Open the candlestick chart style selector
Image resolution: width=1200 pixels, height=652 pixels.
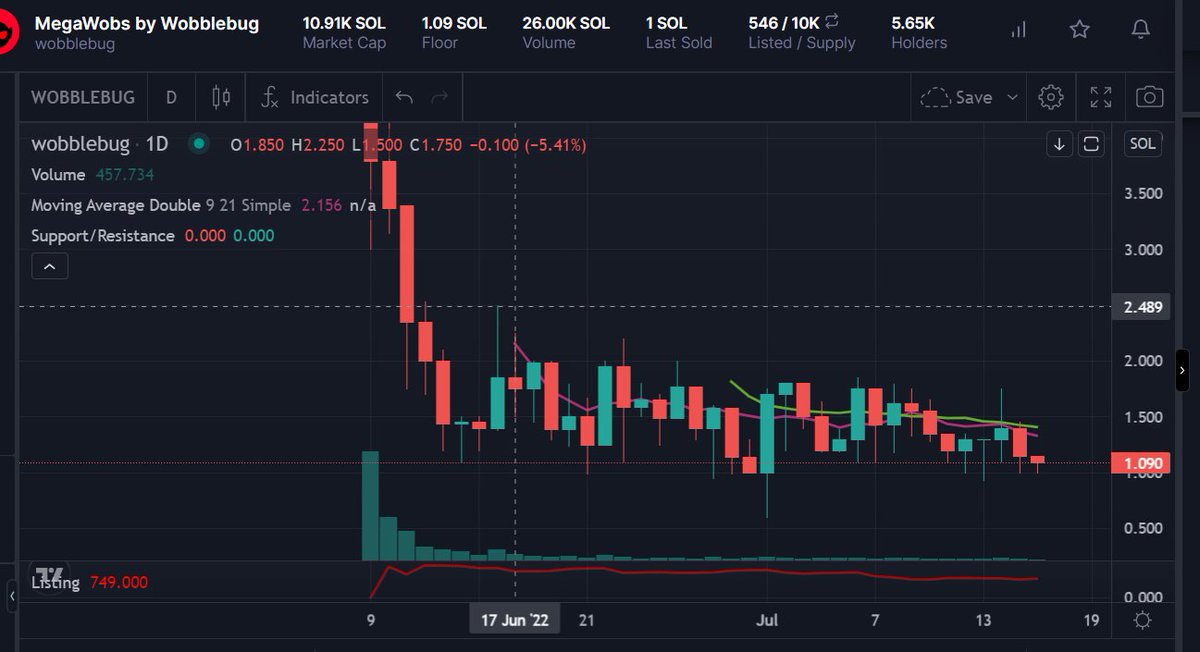[221, 97]
